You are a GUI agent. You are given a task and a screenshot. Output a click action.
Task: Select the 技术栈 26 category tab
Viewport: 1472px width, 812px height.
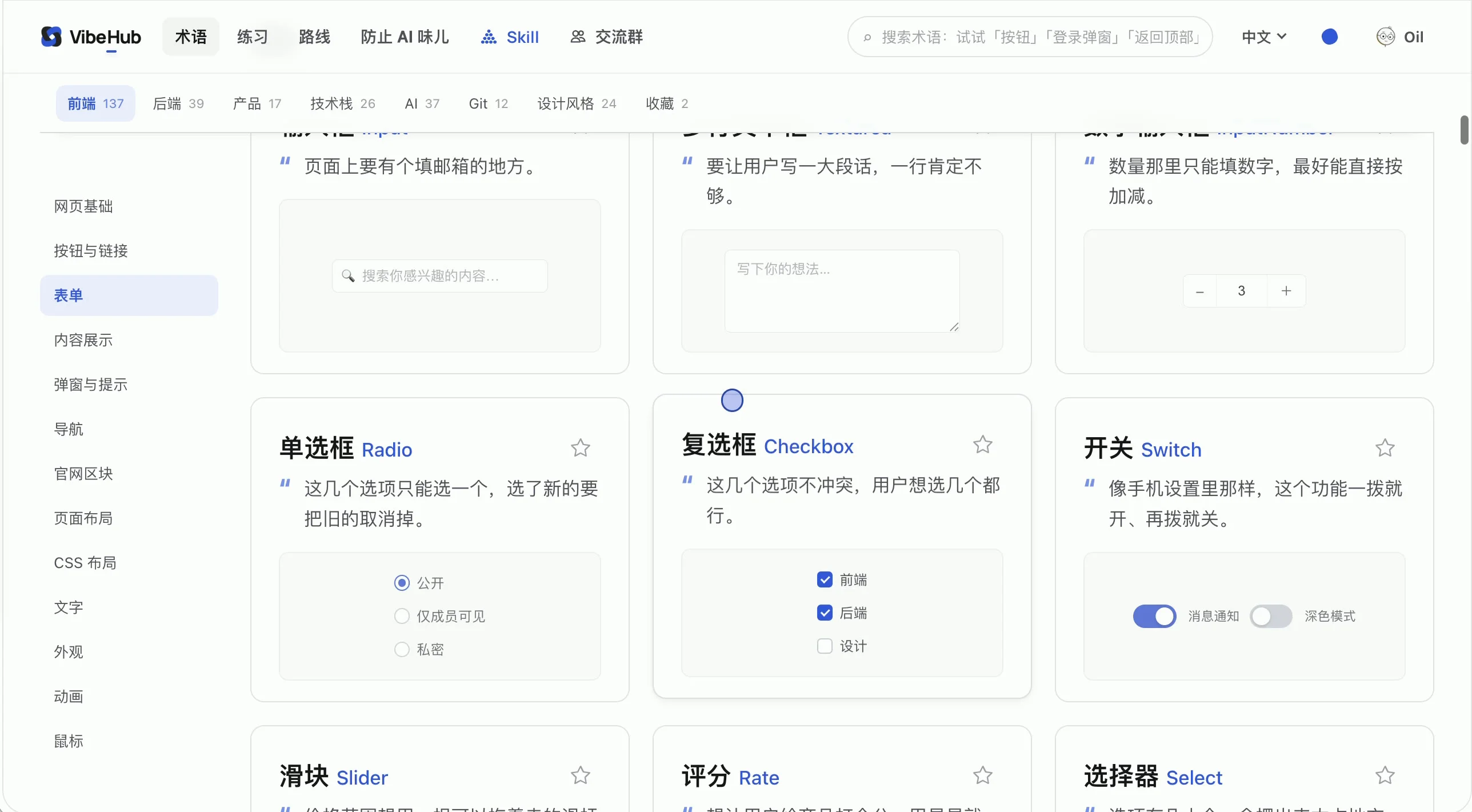[343, 103]
